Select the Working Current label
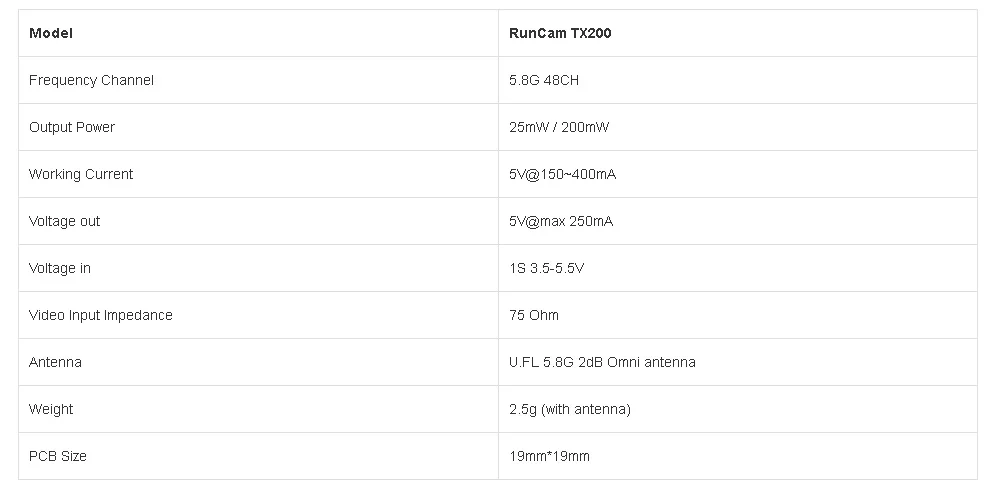 (x=81, y=174)
